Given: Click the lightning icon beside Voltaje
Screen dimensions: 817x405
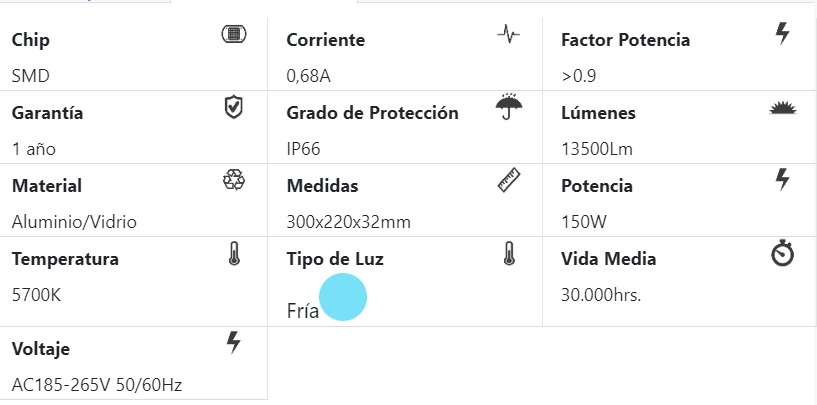Looking at the screenshot, I should [x=233, y=344].
